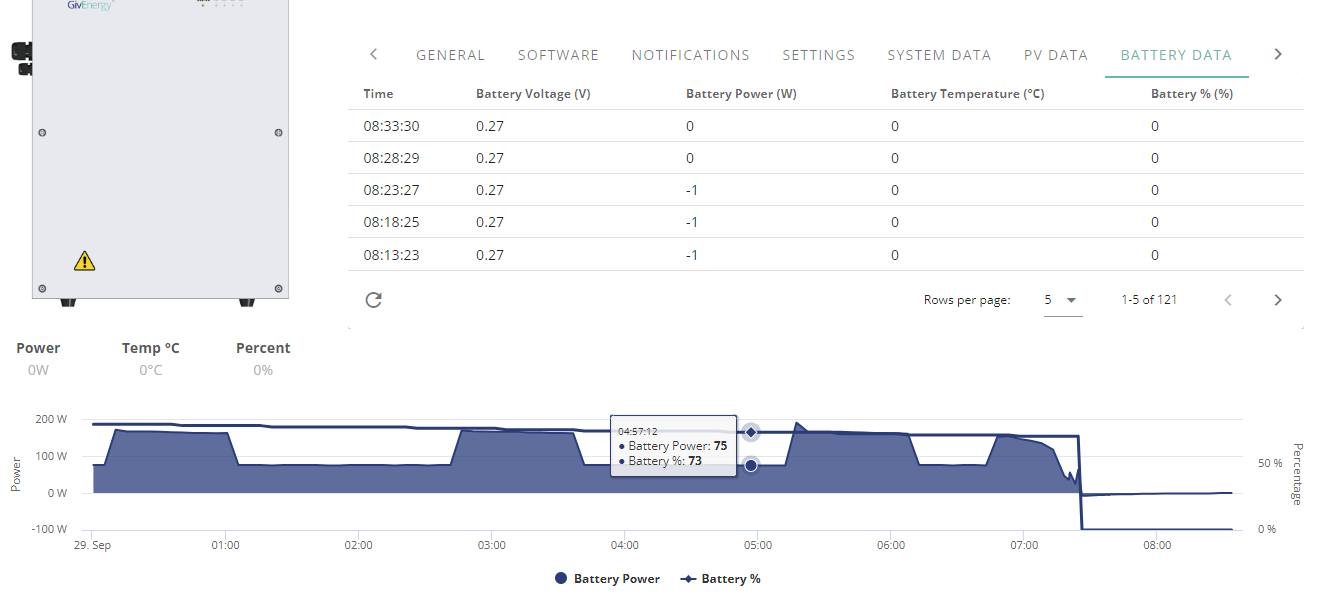This screenshot has width=1326, height=604.
Task: Open the SYSTEM DATA tab
Action: [x=939, y=55]
